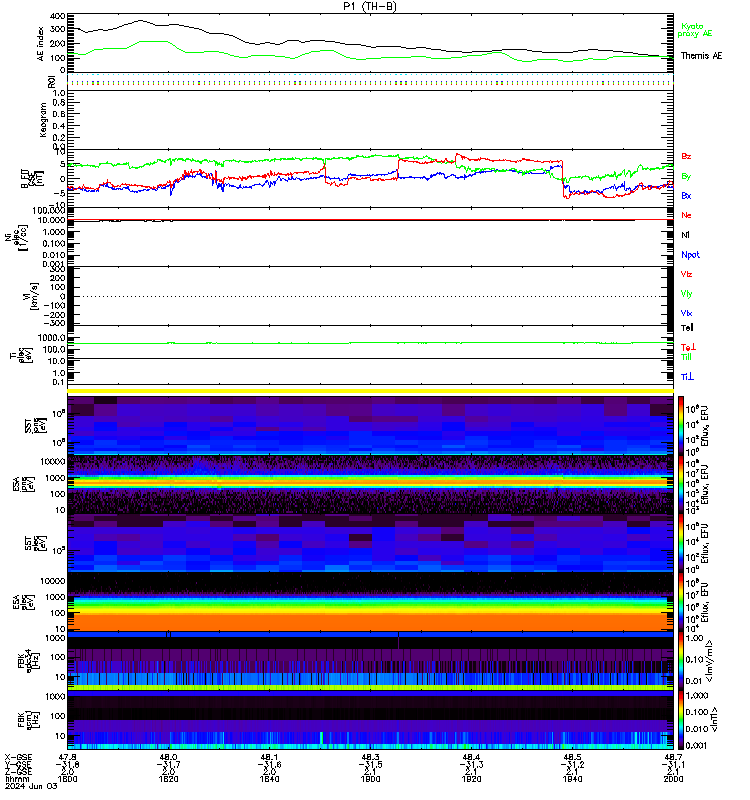Click the blue Npot legend label
The width and height of the screenshot is (750, 800).
point(690,255)
